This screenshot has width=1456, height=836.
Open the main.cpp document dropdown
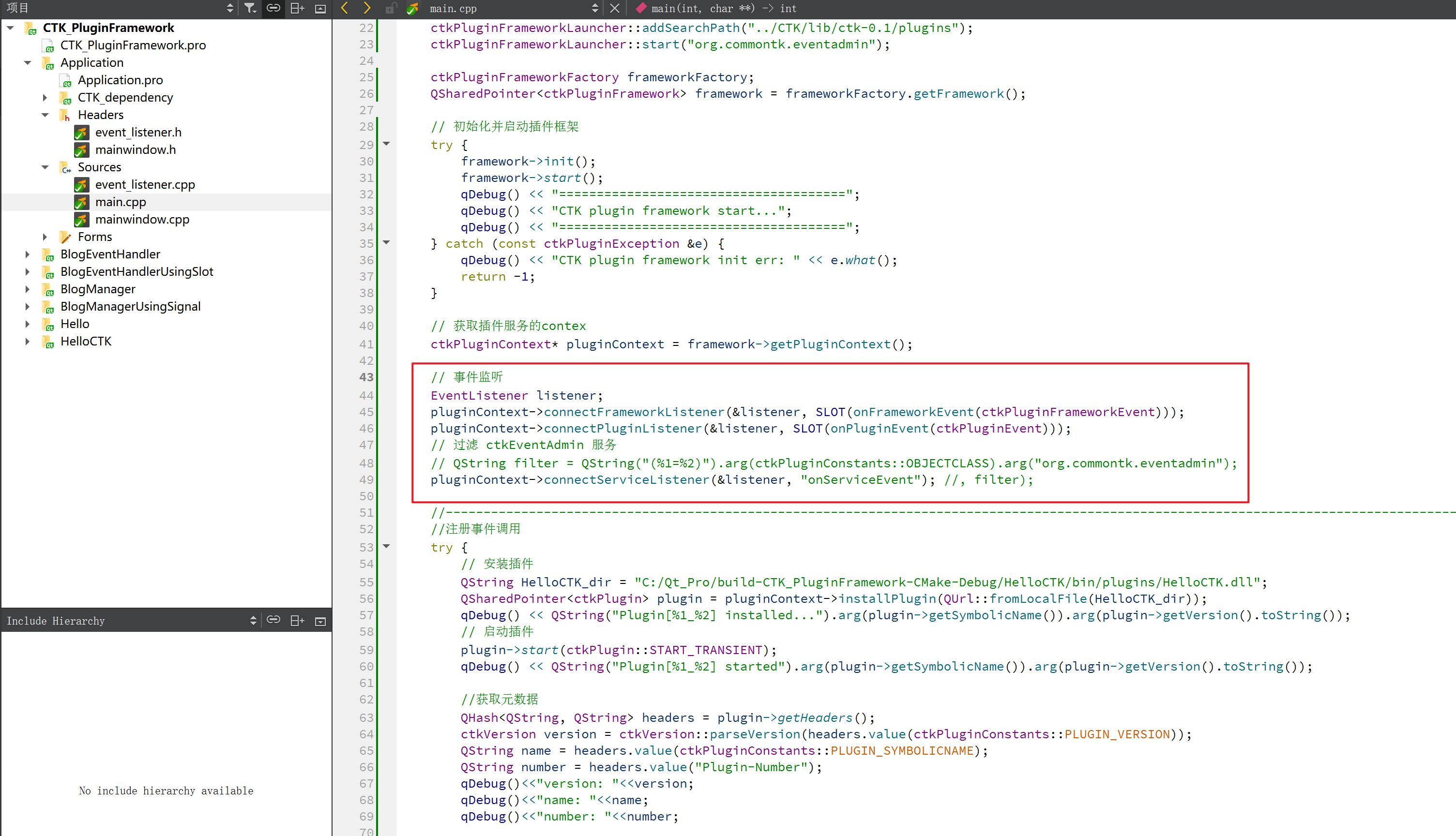(594, 8)
